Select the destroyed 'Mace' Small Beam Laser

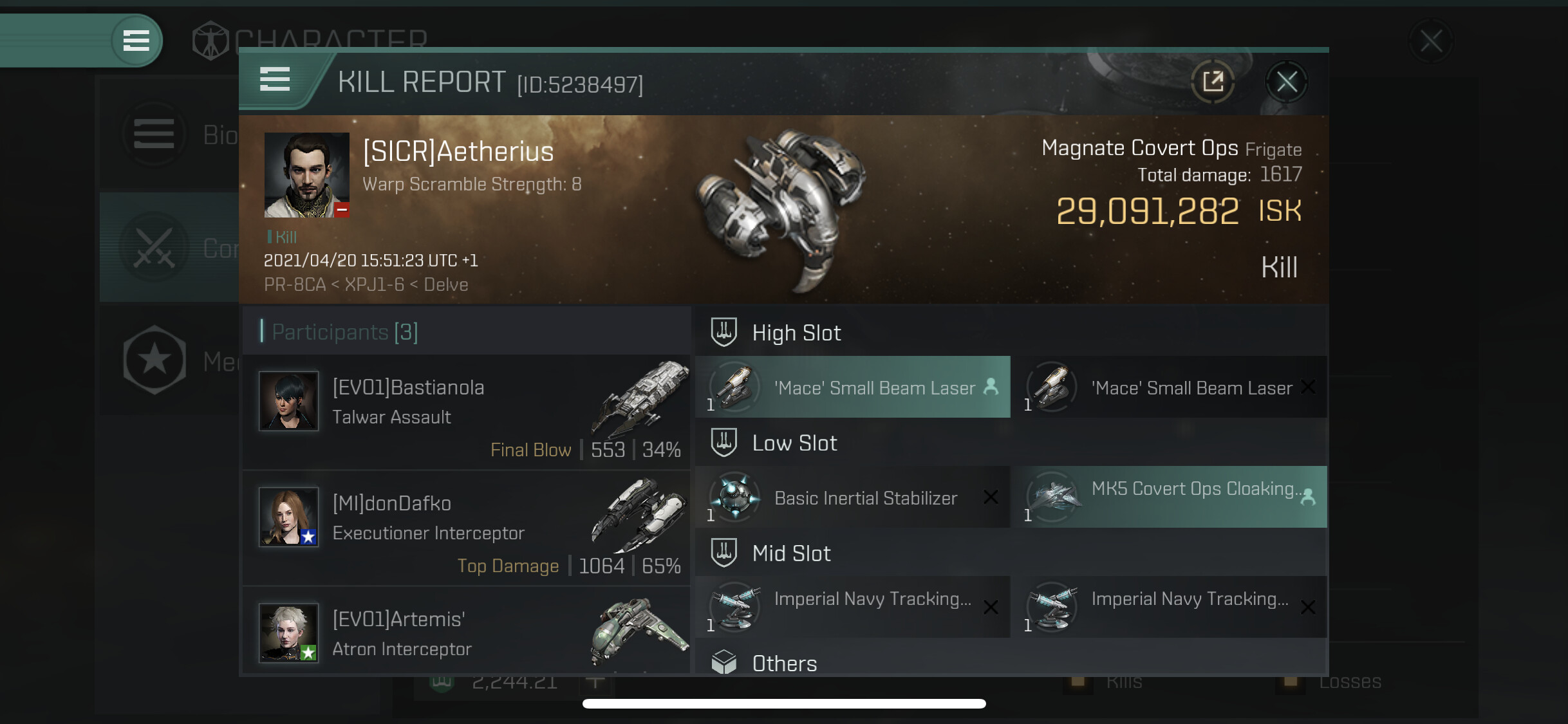point(1170,387)
